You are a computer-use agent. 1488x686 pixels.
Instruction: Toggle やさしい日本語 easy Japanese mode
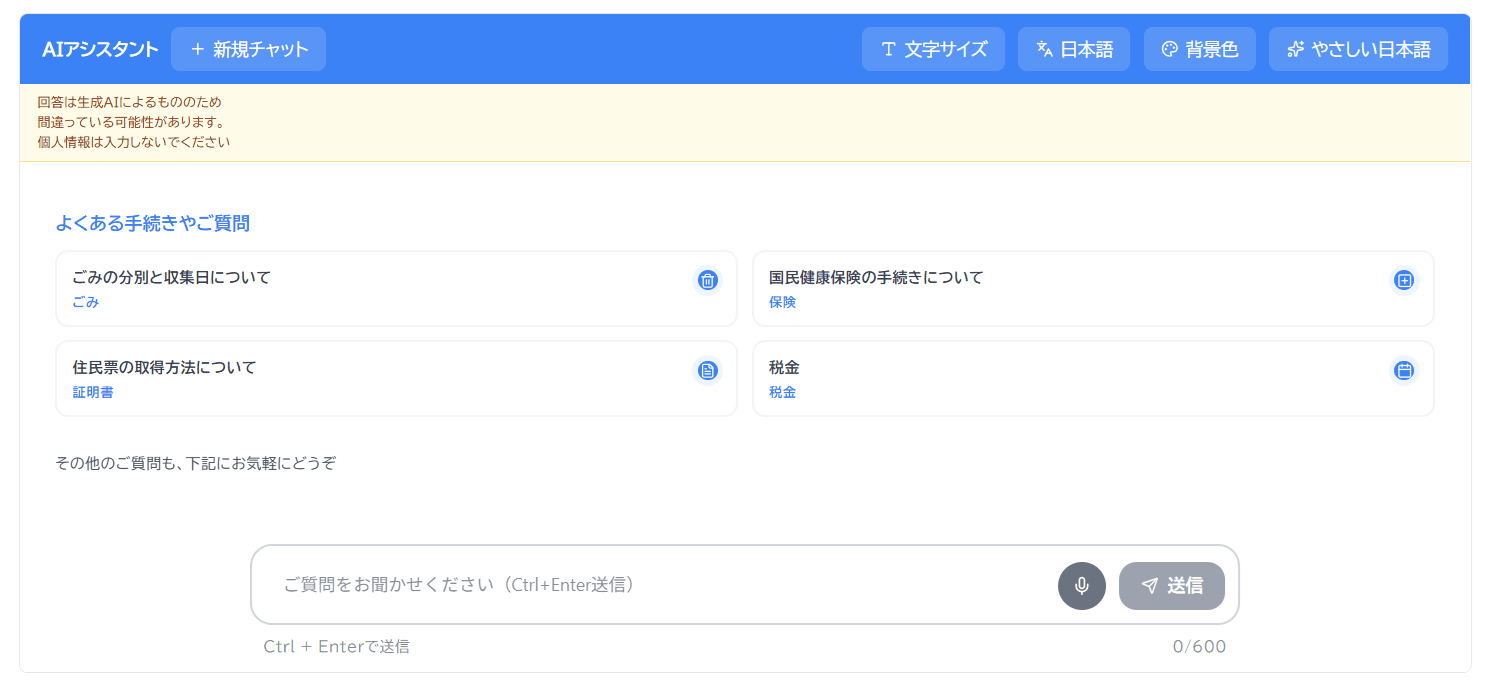(1358, 49)
